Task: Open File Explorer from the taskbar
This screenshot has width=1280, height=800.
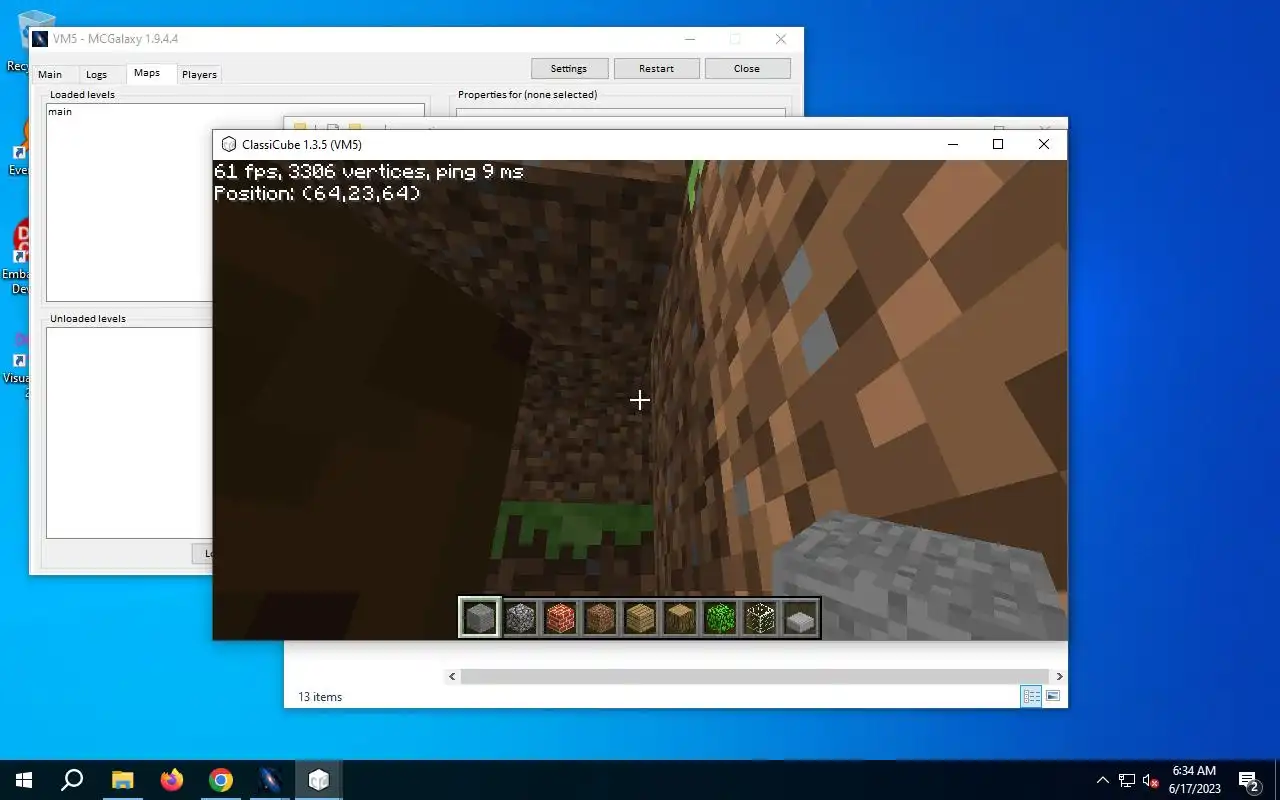Action: pyautogui.click(x=122, y=780)
